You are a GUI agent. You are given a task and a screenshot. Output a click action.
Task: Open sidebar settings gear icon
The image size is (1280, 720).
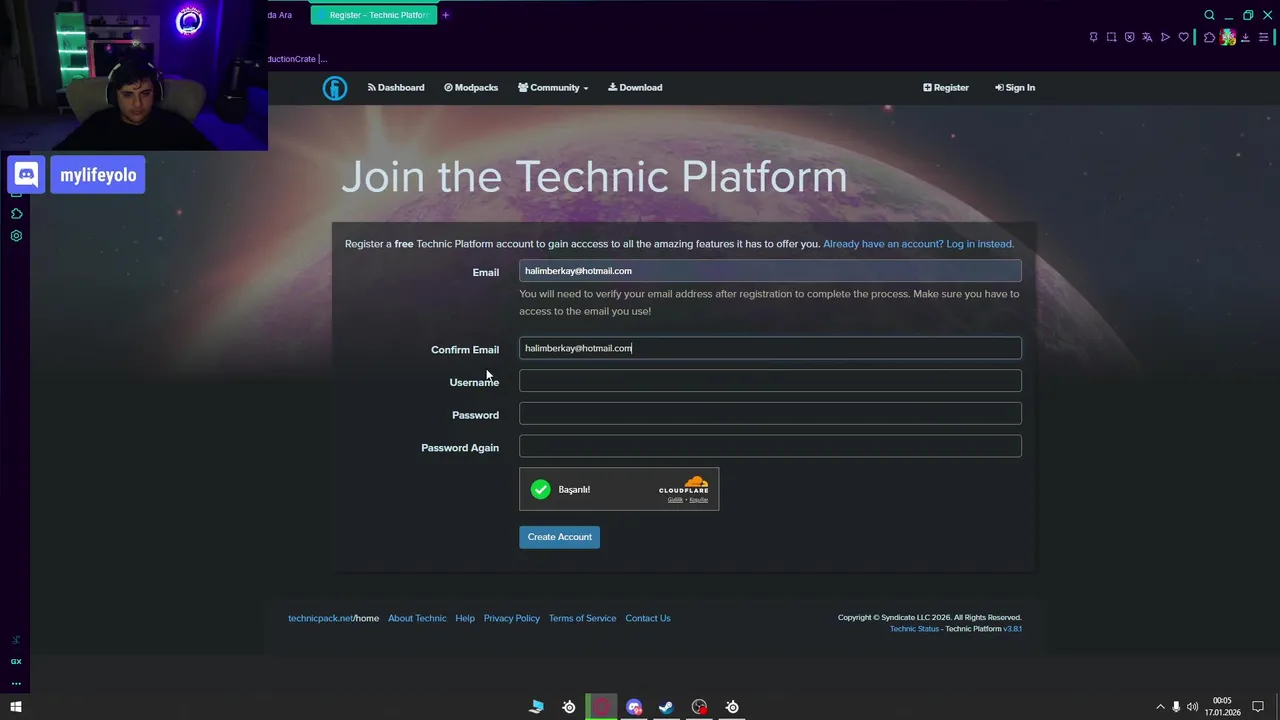(x=16, y=236)
